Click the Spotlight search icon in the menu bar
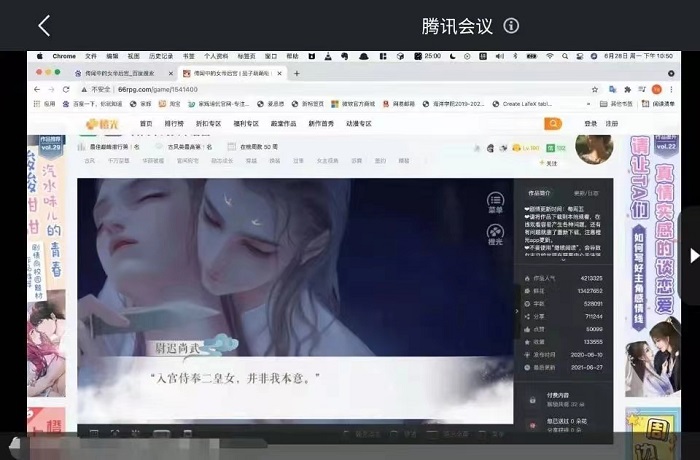This screenshot has height=460, width=700. (x=565, y=56)
